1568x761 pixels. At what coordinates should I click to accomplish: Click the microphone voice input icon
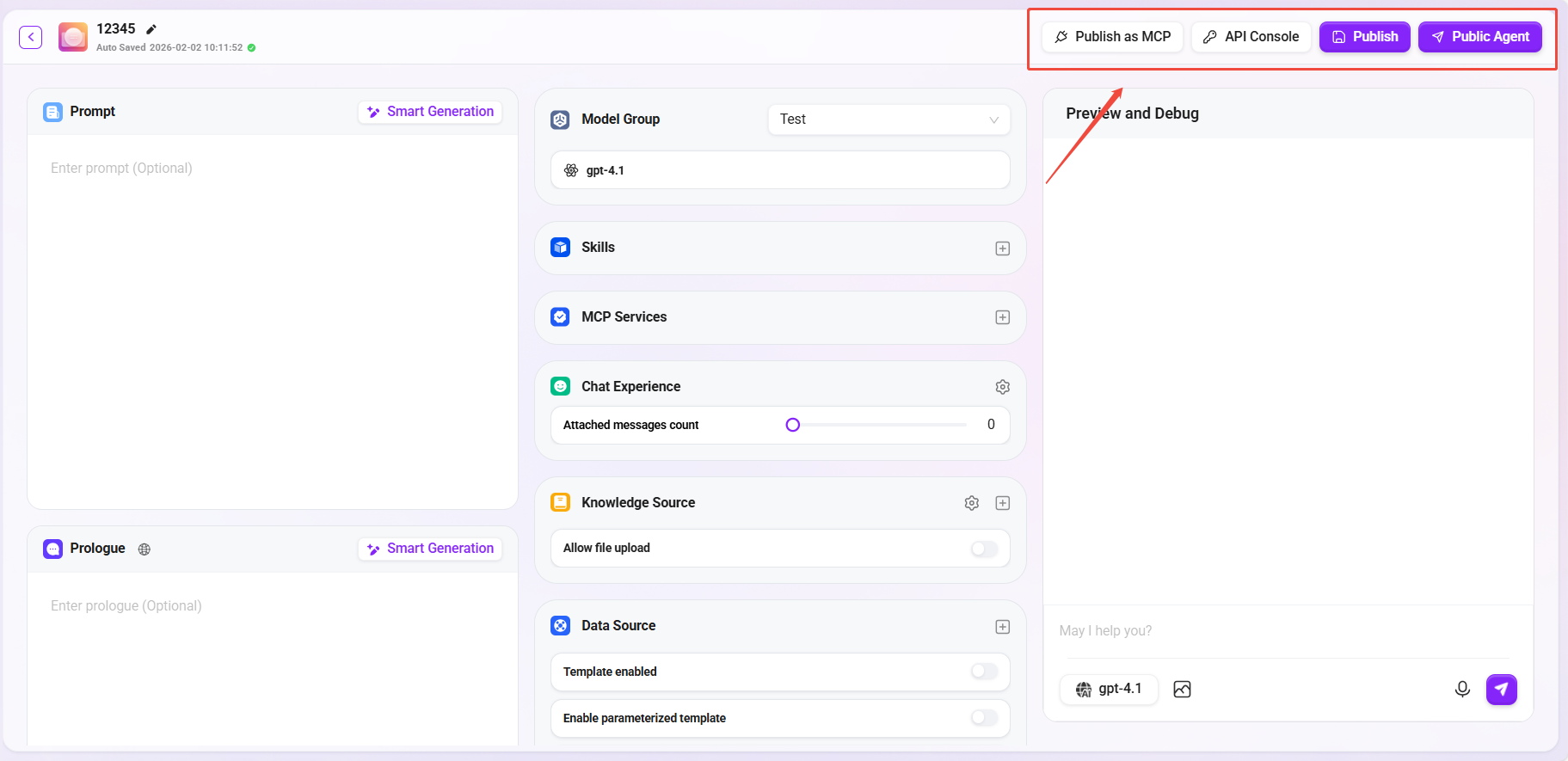click(x=1461, y=689)
